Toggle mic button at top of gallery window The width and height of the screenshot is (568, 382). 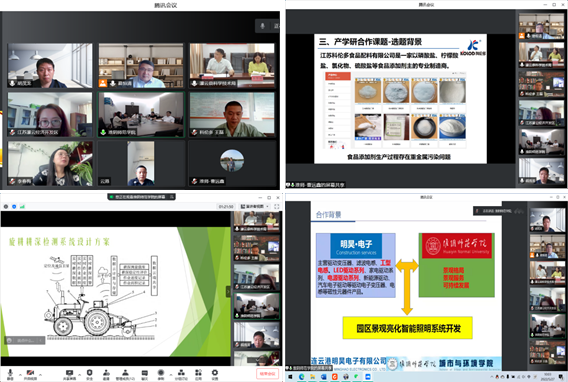[x=262, y=26]
